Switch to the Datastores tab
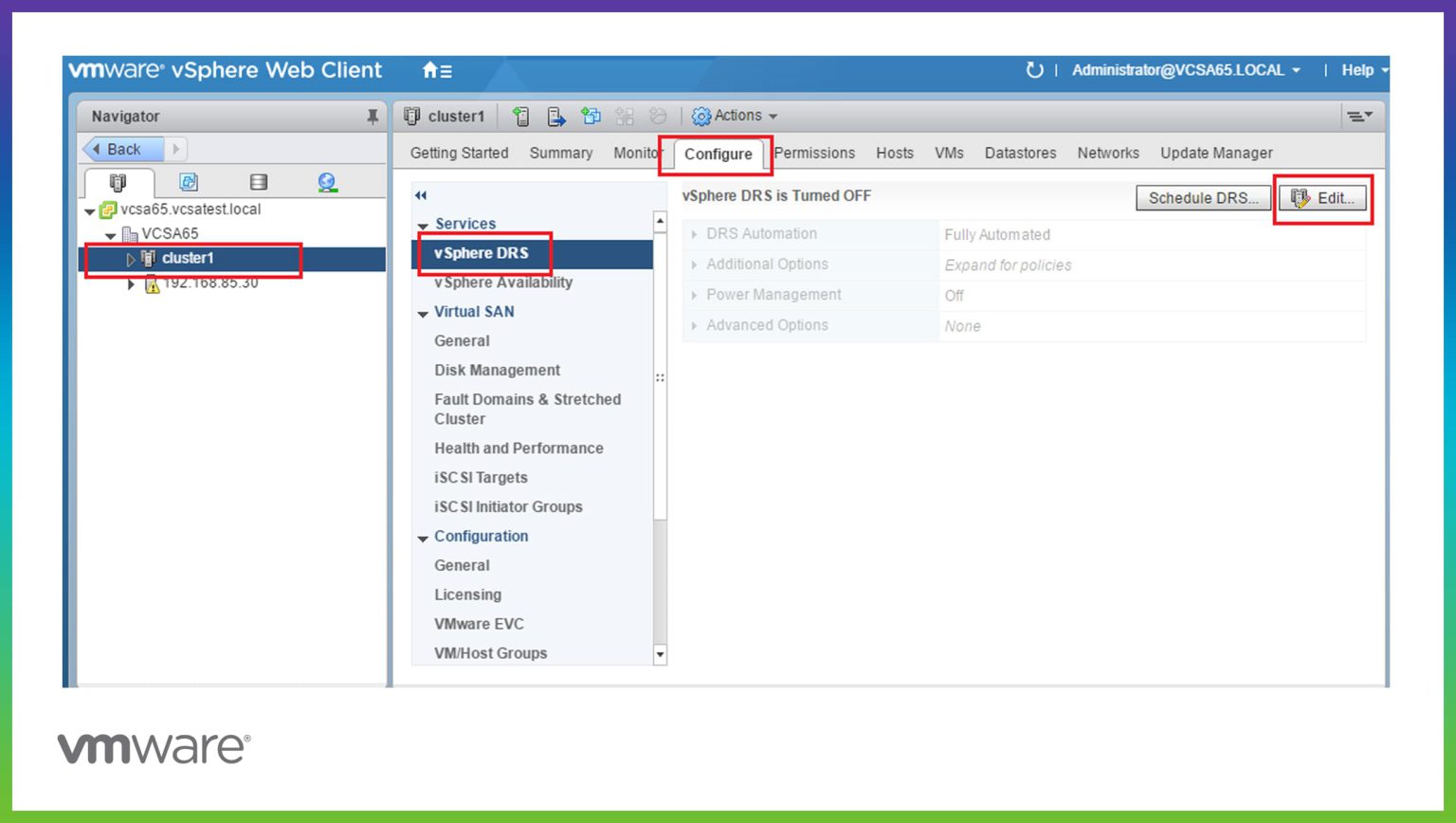This screenshot has height=823, width=1456. coord(1021,153)
